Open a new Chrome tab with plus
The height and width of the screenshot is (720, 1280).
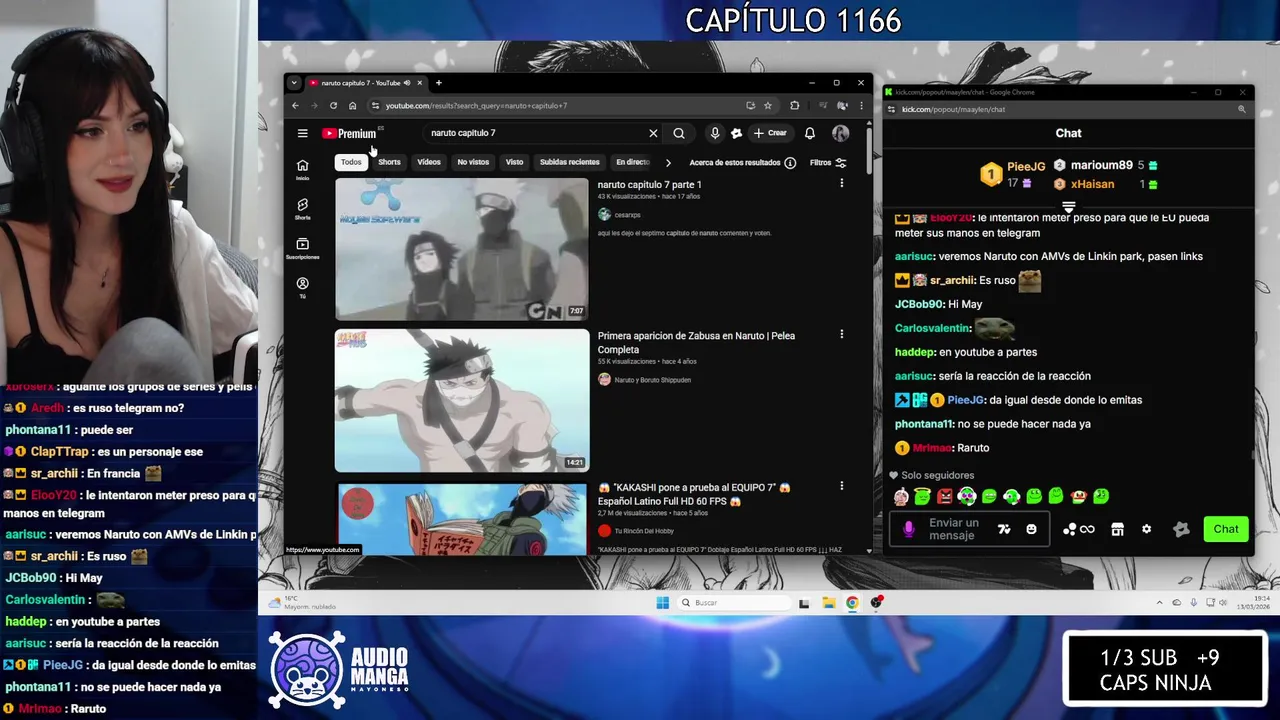[438, 83]
